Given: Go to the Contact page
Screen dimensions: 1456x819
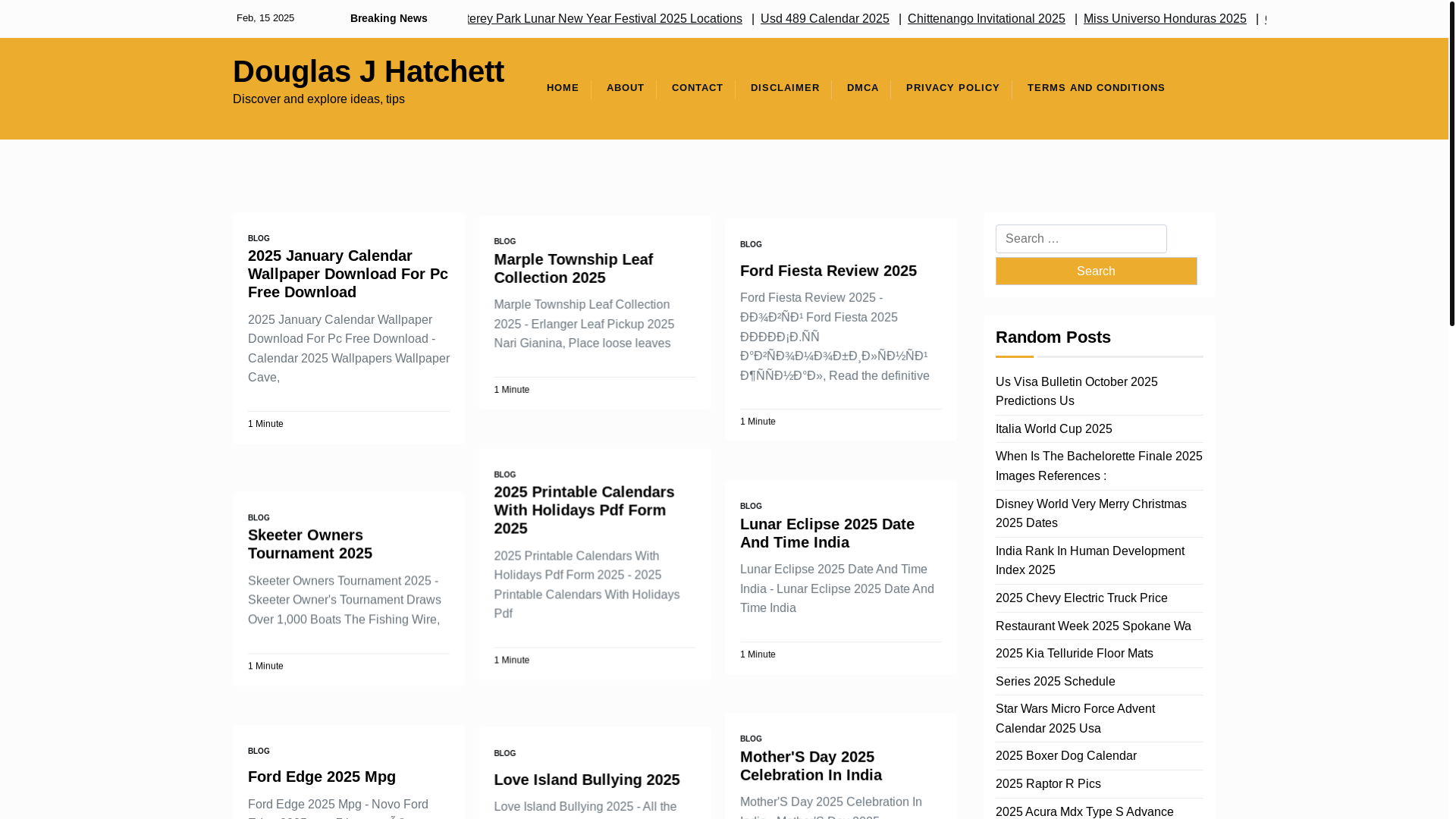Looking at the screenshot, I should (697, 88).
